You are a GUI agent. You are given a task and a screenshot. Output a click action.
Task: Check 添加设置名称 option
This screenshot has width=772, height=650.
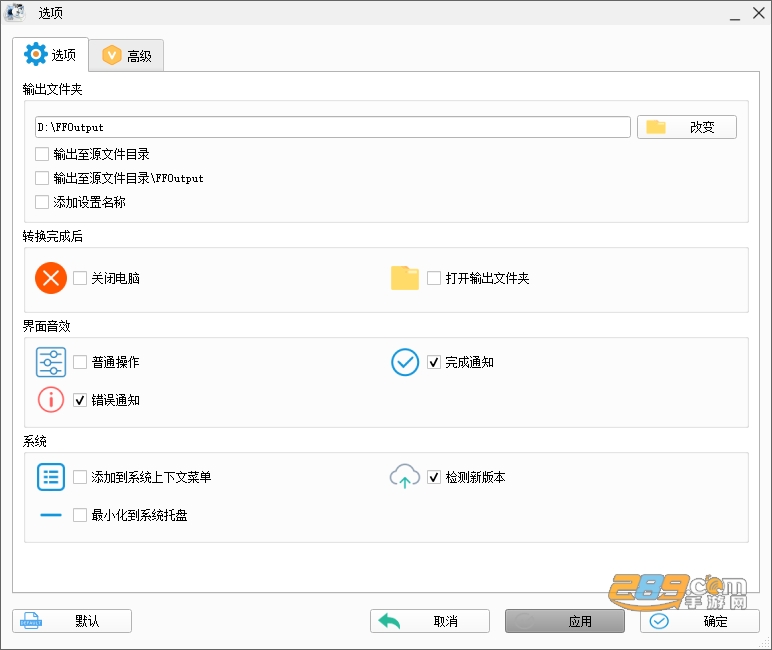tap(42, 202)
